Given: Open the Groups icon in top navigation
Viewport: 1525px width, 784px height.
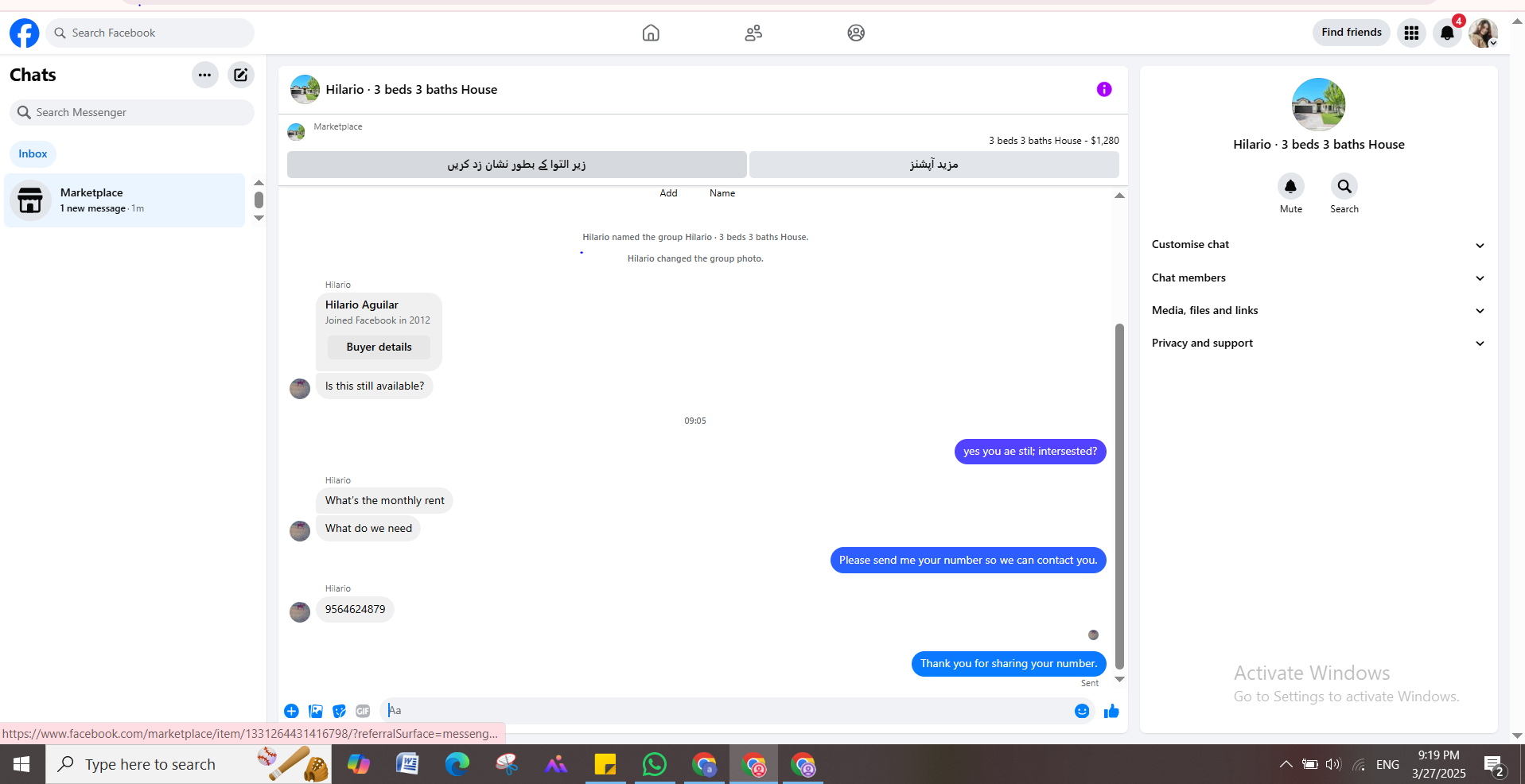Looking at the screenshot, I should [x=856, y=33].
